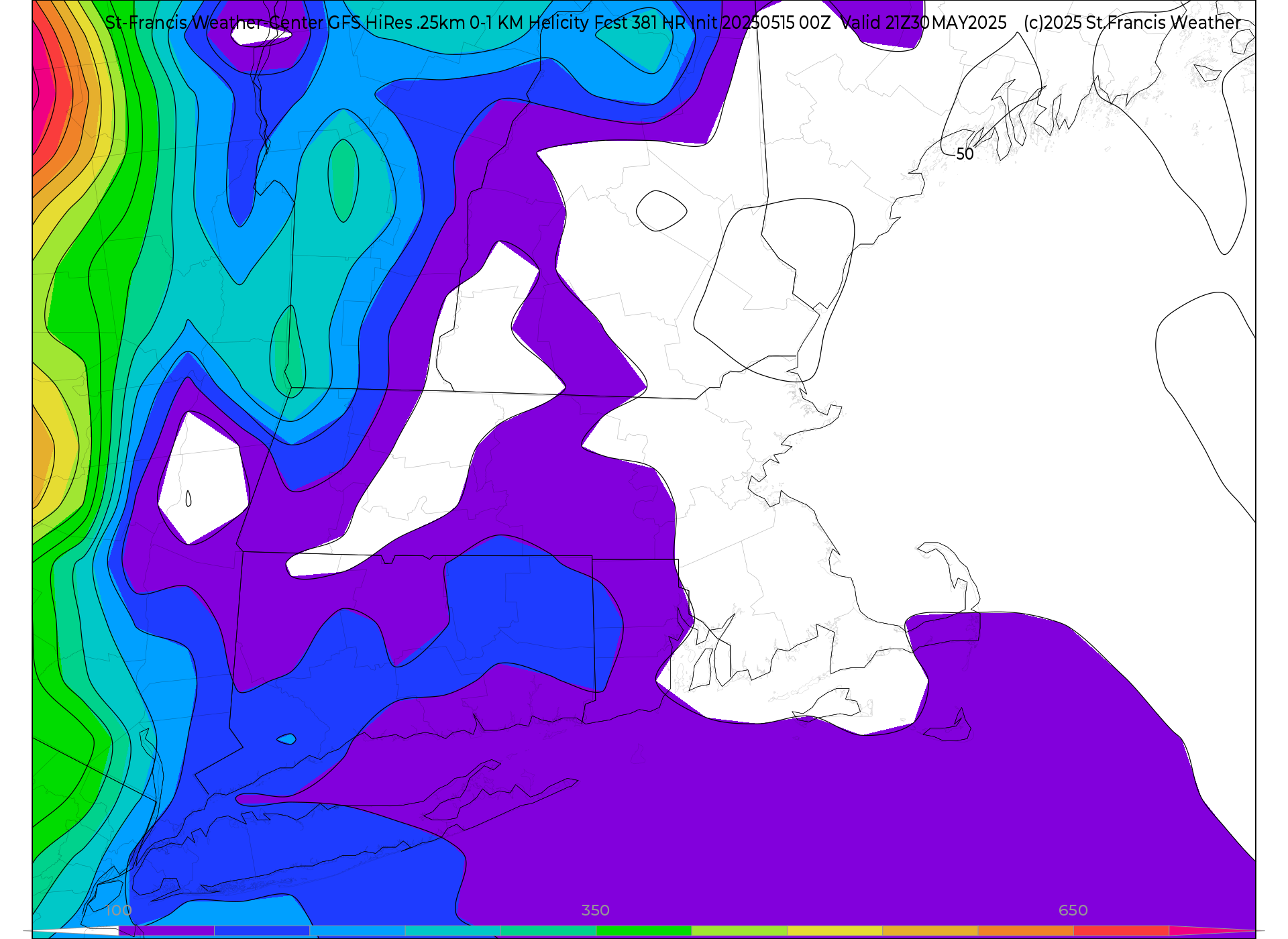The height and width of the screenshot is (939, 1288).
Task: Click 'Init 20250515 00Z' in the title
Action: (761, 23)
